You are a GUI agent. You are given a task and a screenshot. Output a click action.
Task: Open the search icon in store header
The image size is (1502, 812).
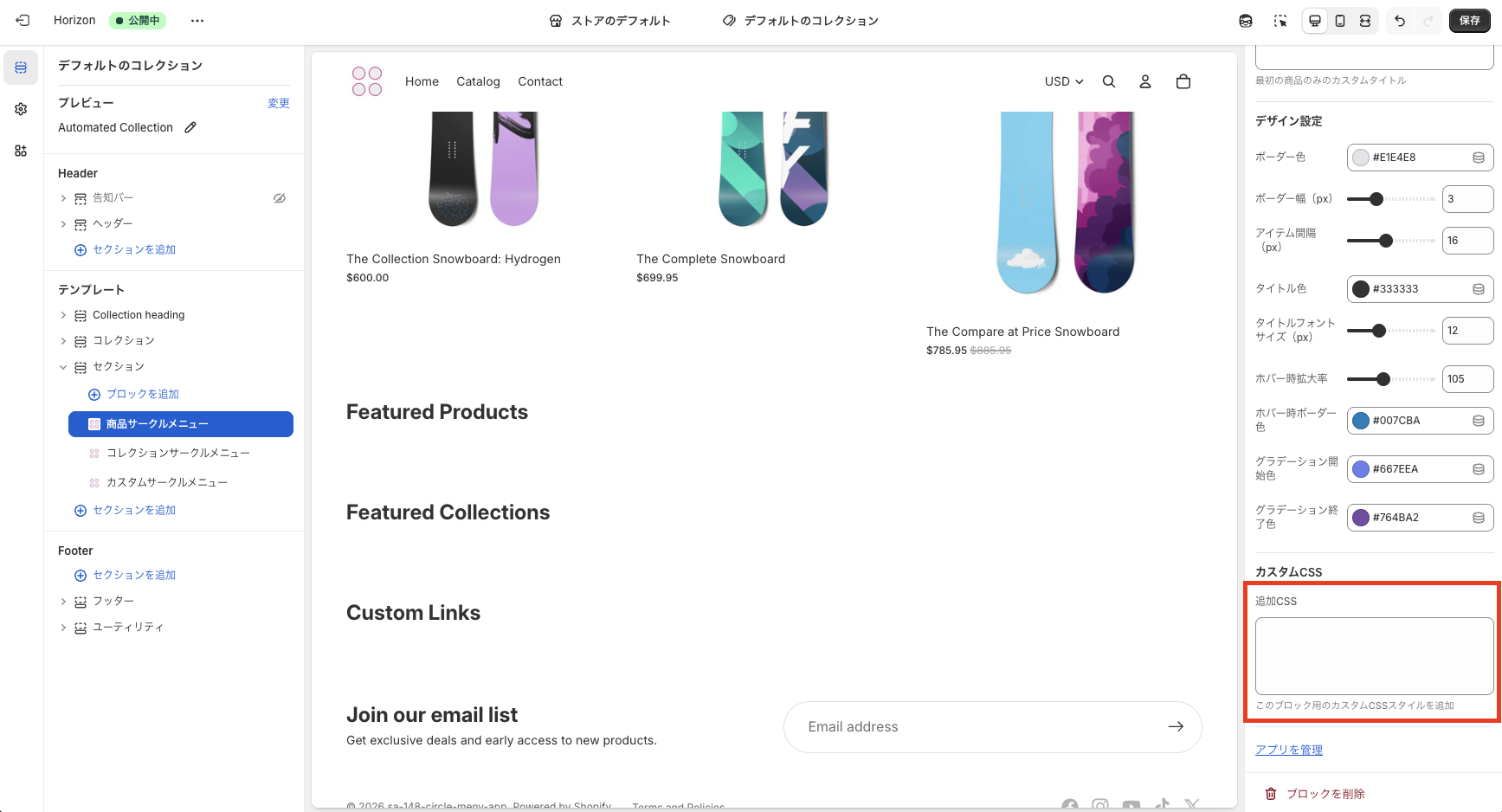tap(1109, 81)
